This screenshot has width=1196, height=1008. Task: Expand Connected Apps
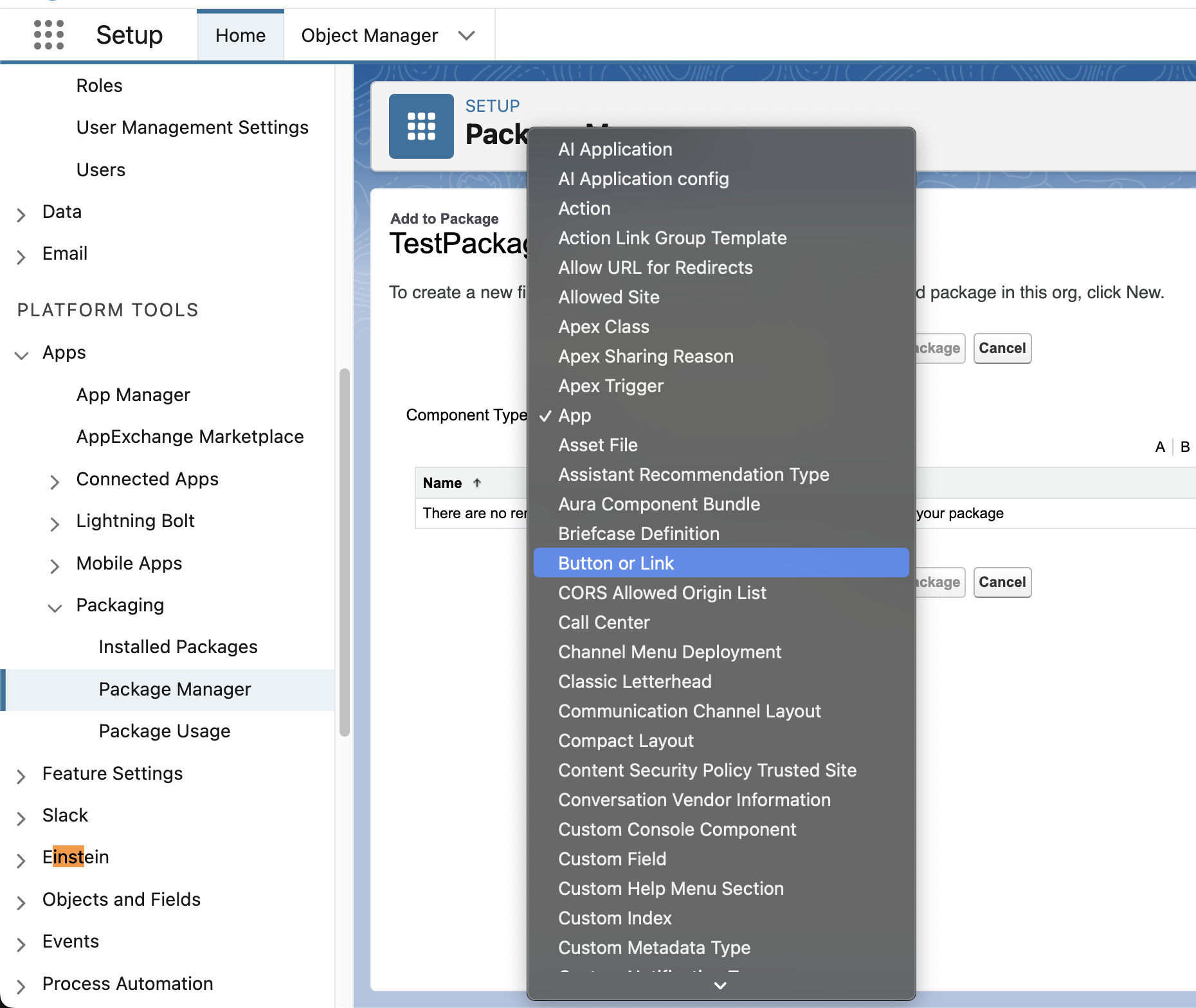pyautogui.click(x=55, y=482)
